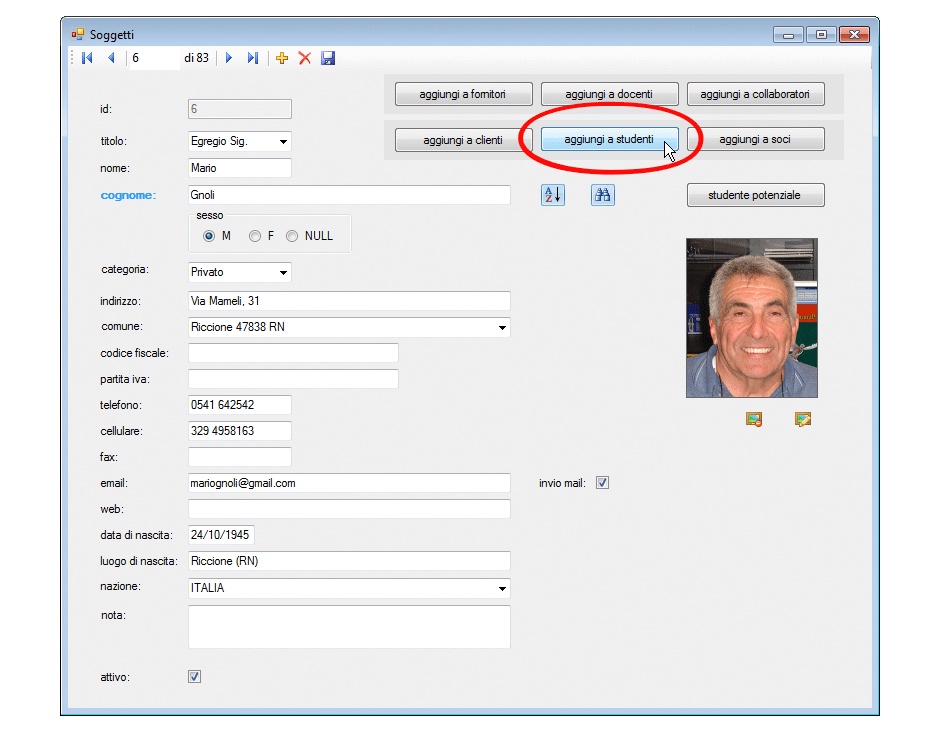
Task: Click empty web field
Action: coord(349,509)
